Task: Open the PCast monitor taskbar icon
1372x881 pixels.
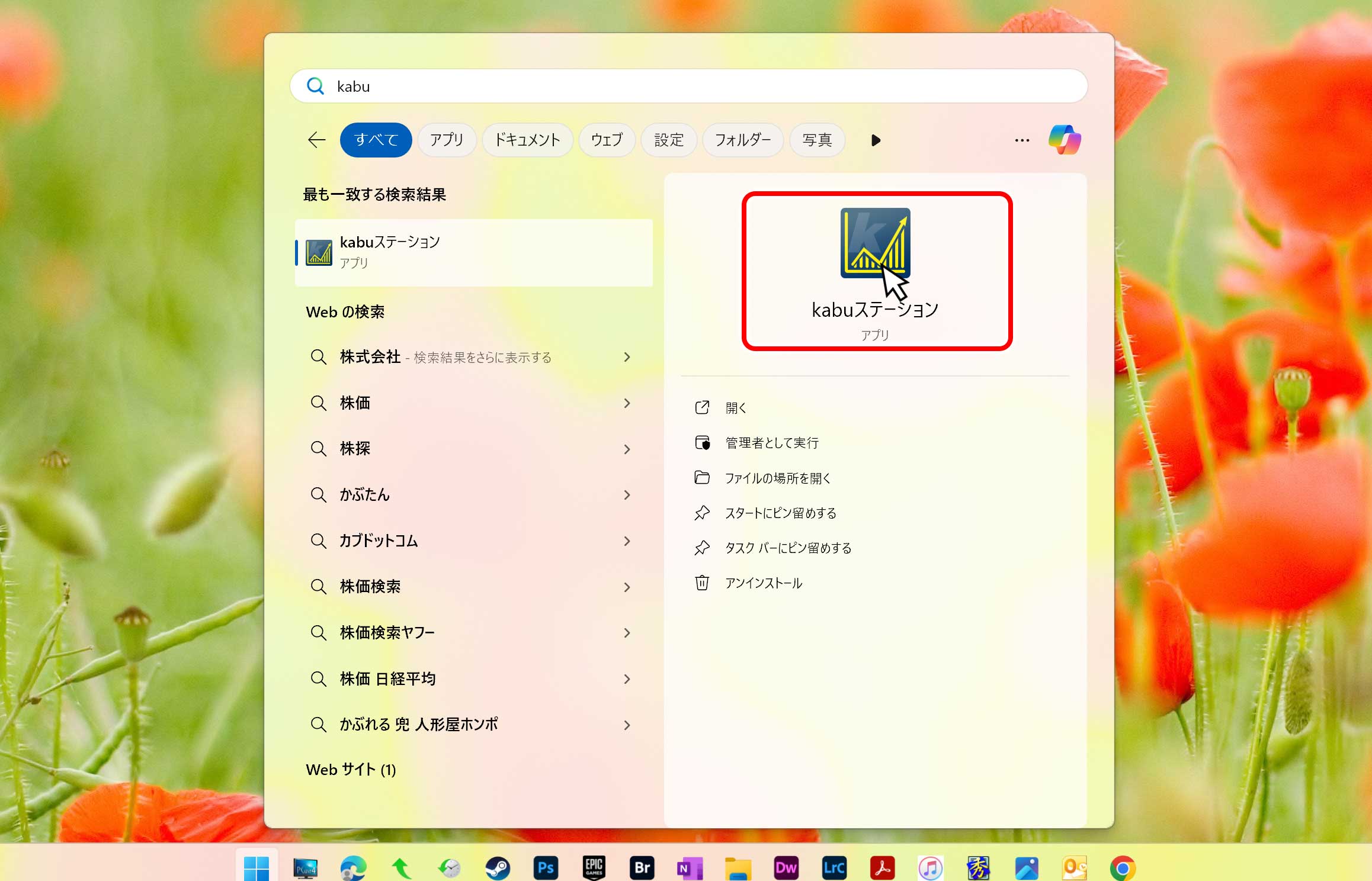Action: [305, 869]
